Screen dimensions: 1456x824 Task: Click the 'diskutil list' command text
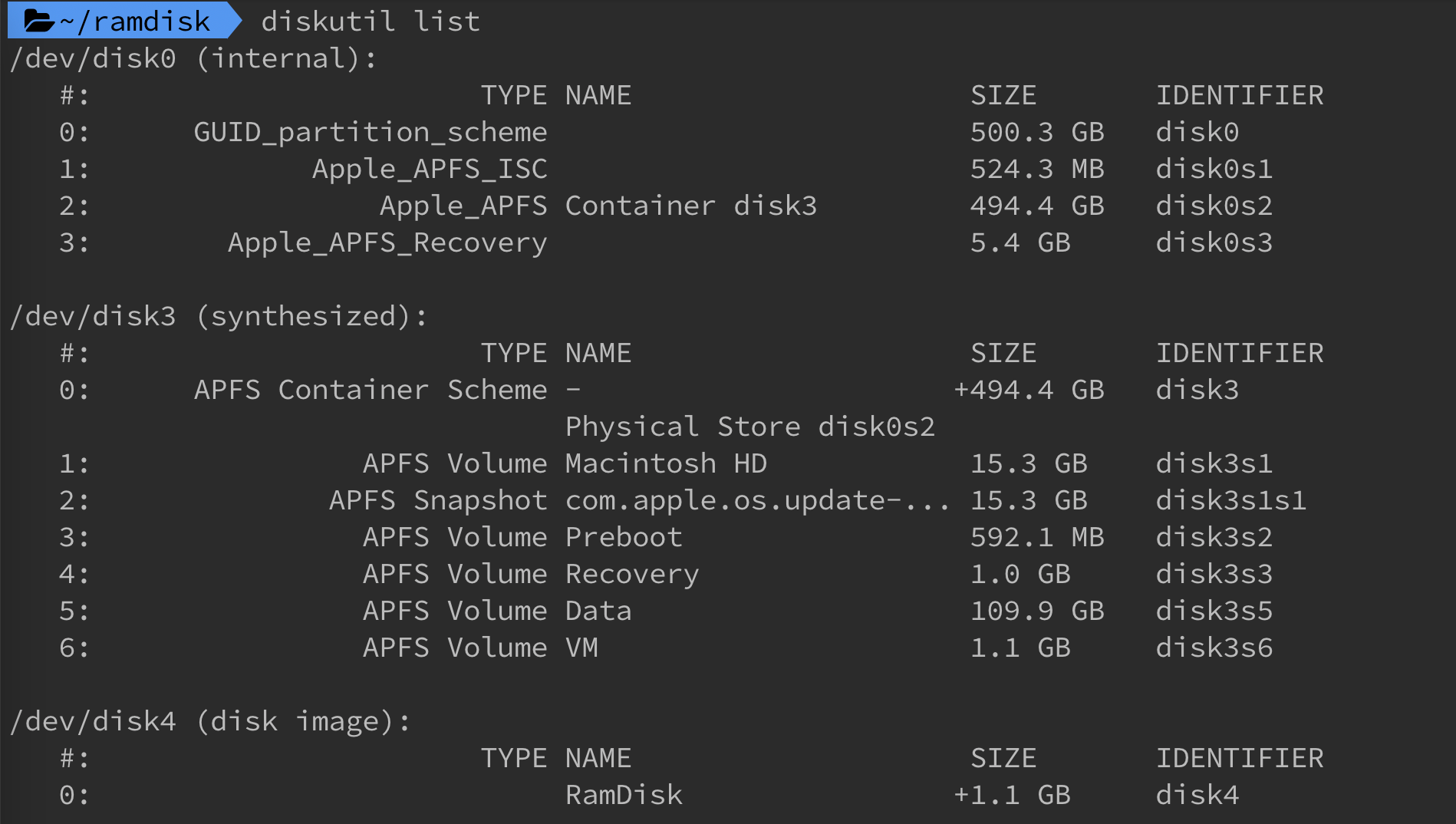pyautogui.click(x=371, y=21)
